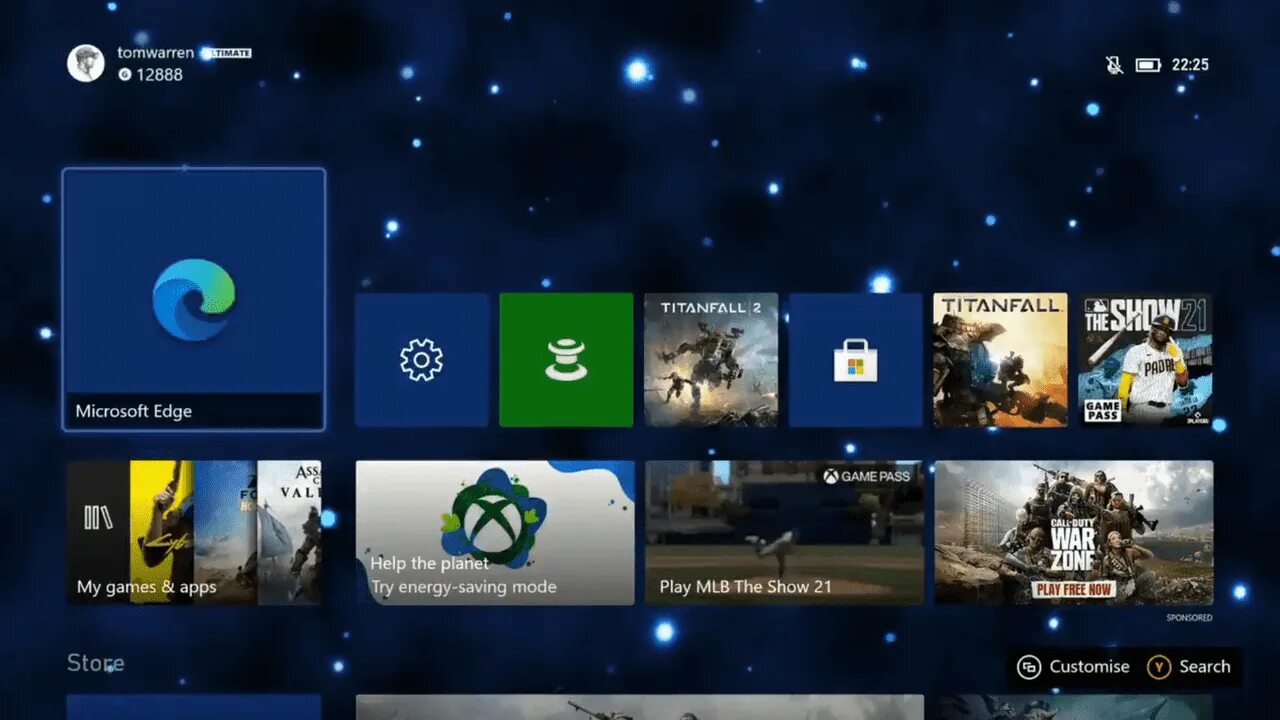Open MLB The Show 21 tile
Viewport: 1280px width, 720px height.
pyautogui.click(x=1144, y=359)
